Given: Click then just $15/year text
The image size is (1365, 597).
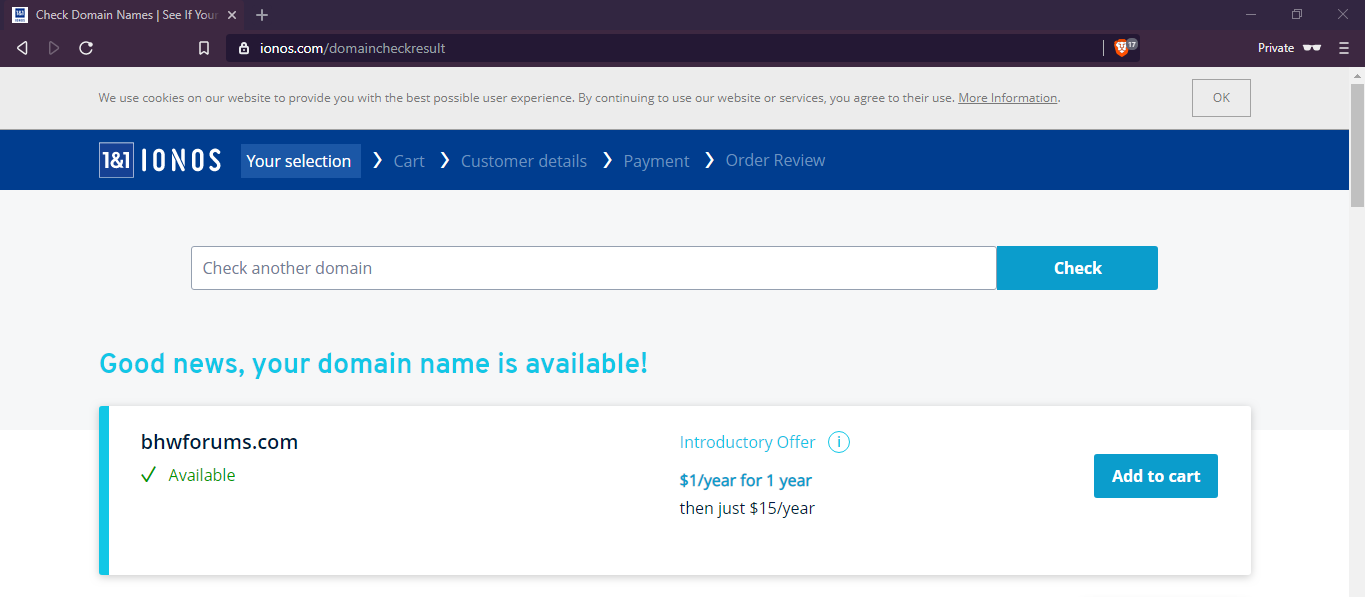Looking at the screenshot, I should click(x=747, y=508).
